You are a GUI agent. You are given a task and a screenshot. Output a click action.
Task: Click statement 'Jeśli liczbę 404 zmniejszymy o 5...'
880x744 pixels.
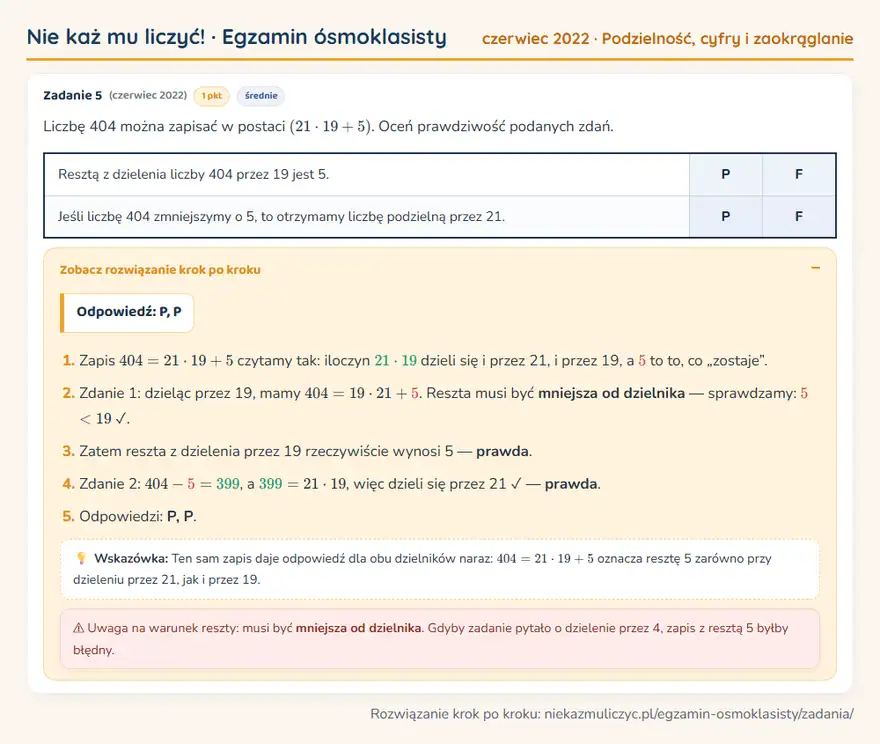(x=281, y=217)
